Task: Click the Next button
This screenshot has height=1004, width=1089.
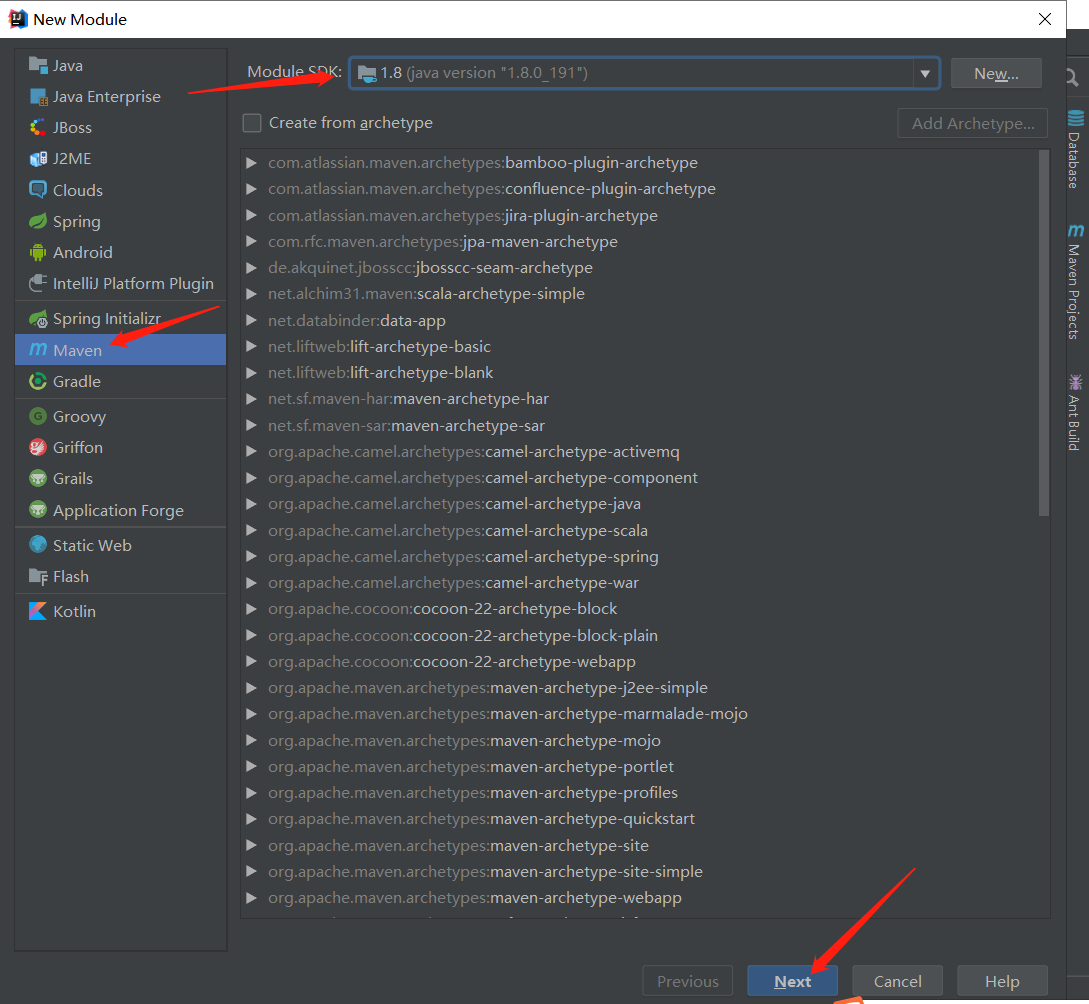Action: pyautogui.click(x=792, y=981)
